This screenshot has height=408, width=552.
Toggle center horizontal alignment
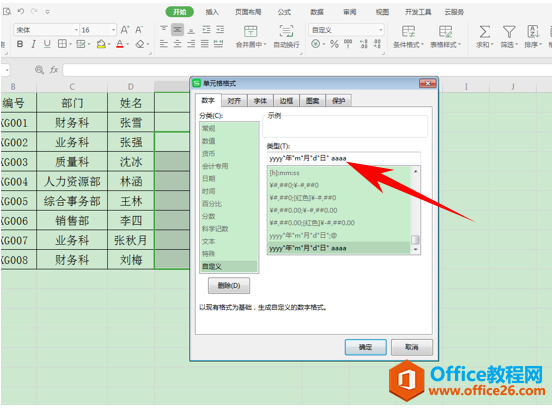(177, 44)
